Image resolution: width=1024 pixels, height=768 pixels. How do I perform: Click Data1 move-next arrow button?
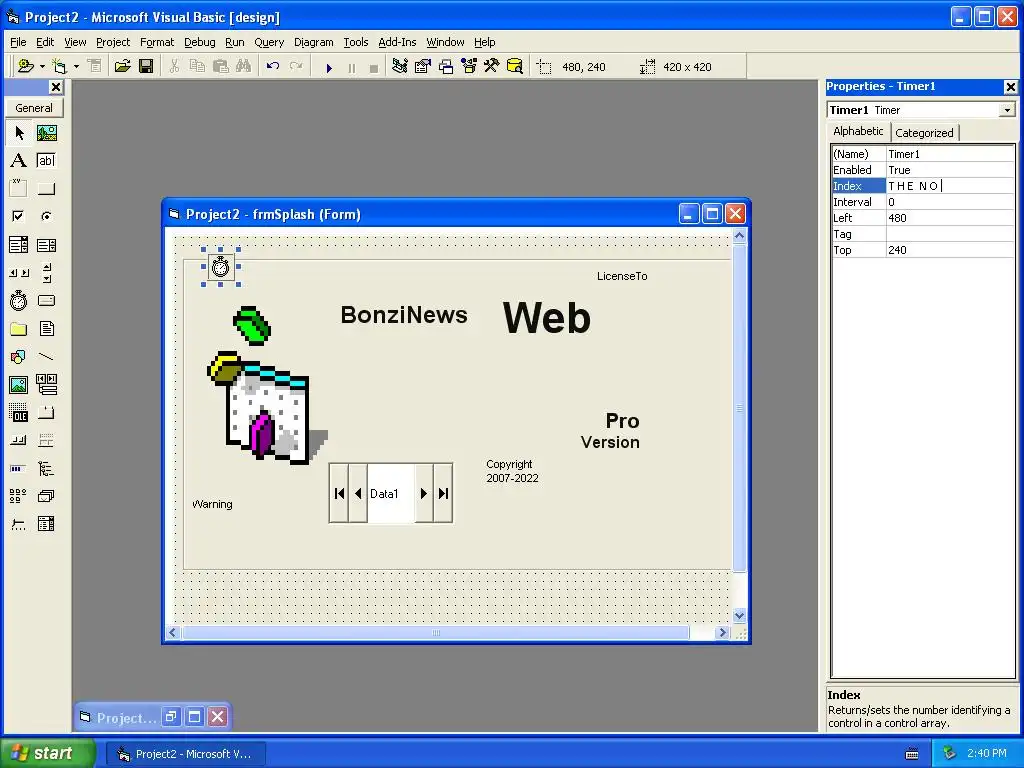click(424, 493)
